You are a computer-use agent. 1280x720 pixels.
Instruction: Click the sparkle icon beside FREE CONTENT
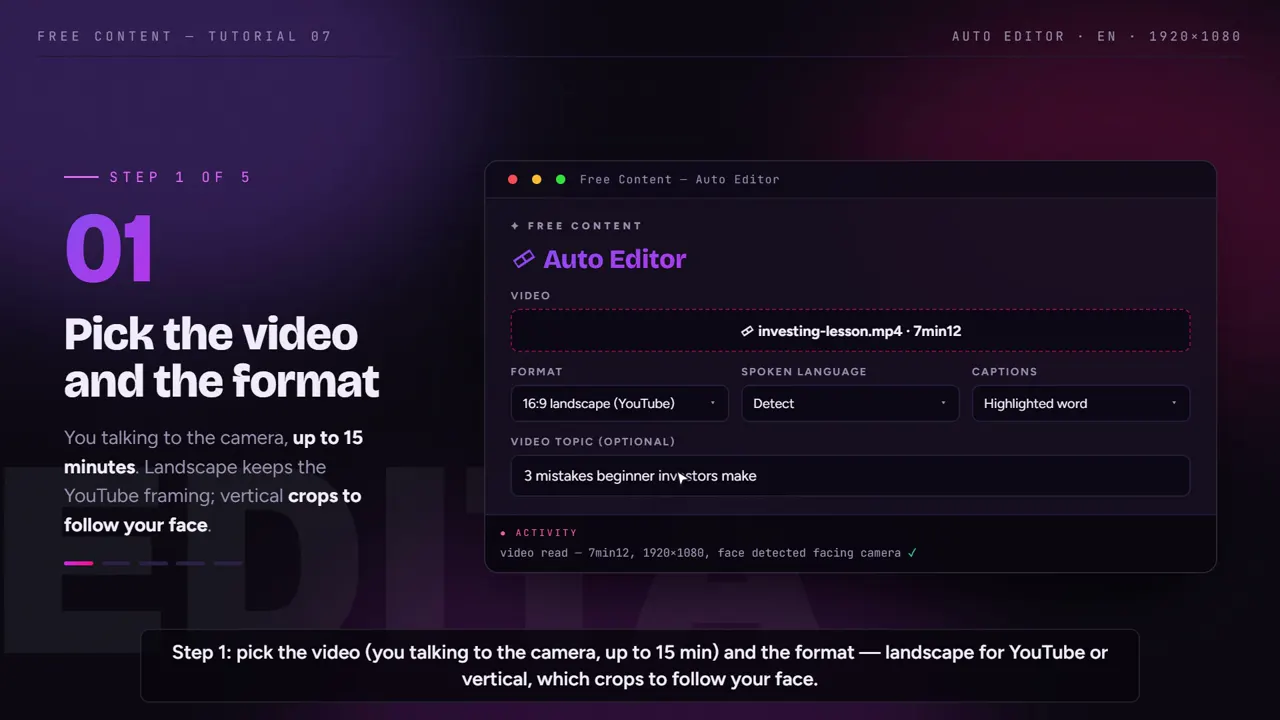coord(515,226)
